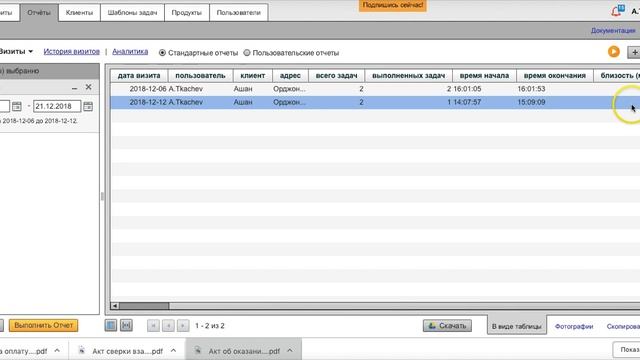The width and height of the screenshot is (640, 360).
Task: Open the notifications bell icon
Action: 618,11
